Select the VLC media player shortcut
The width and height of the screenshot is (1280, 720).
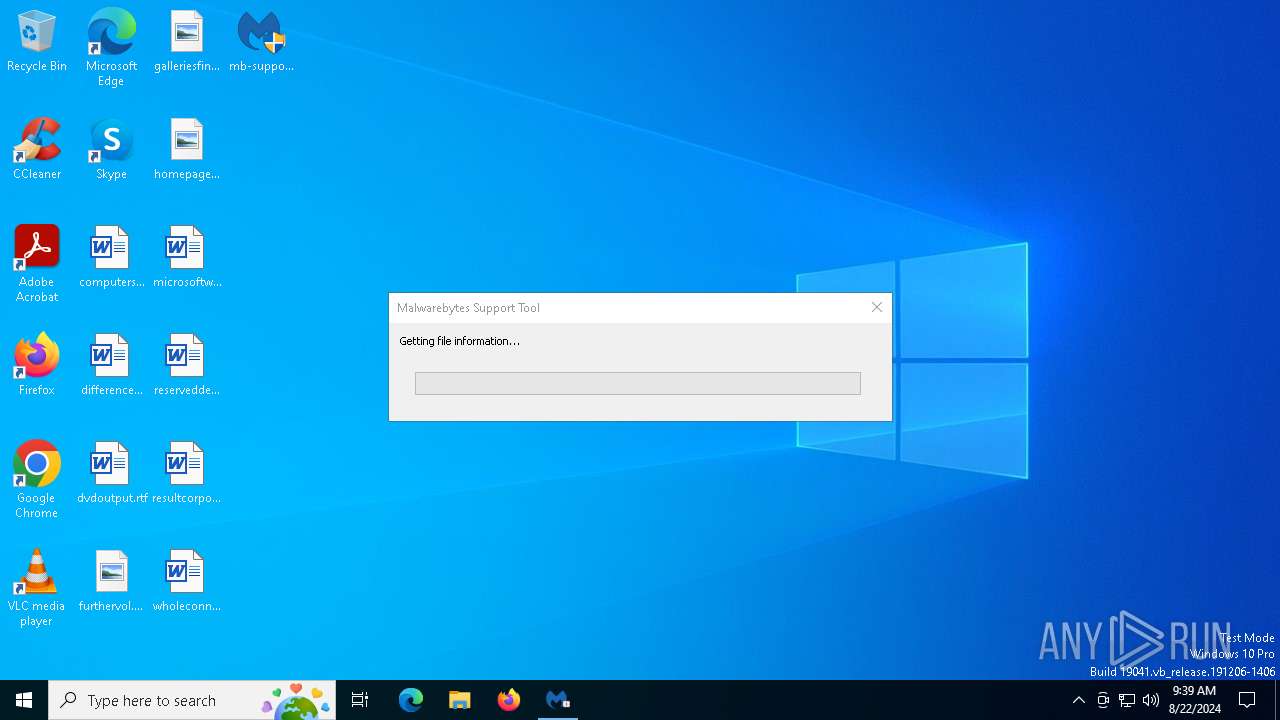[x=37, y=588]
